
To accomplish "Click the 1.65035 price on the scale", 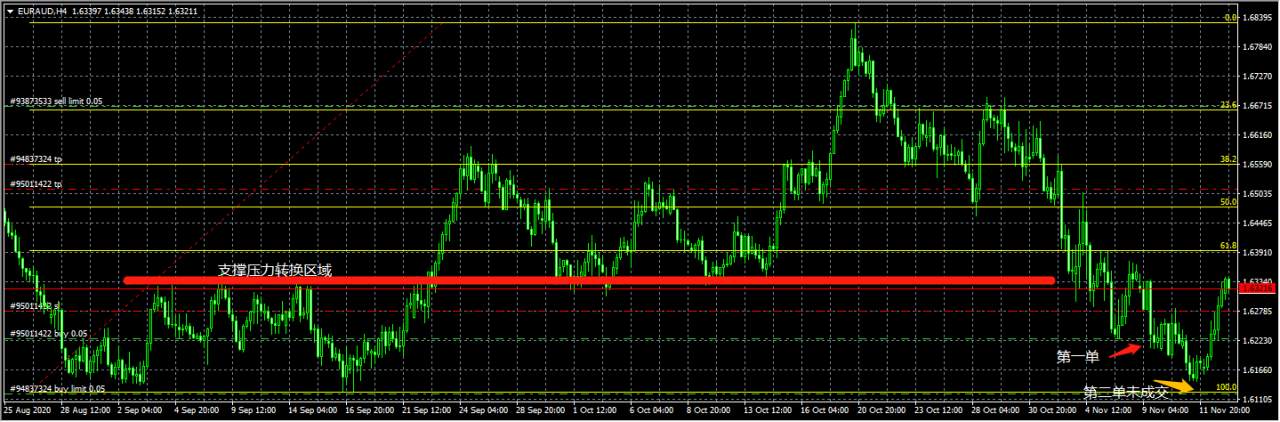I will pos(1258,194).
